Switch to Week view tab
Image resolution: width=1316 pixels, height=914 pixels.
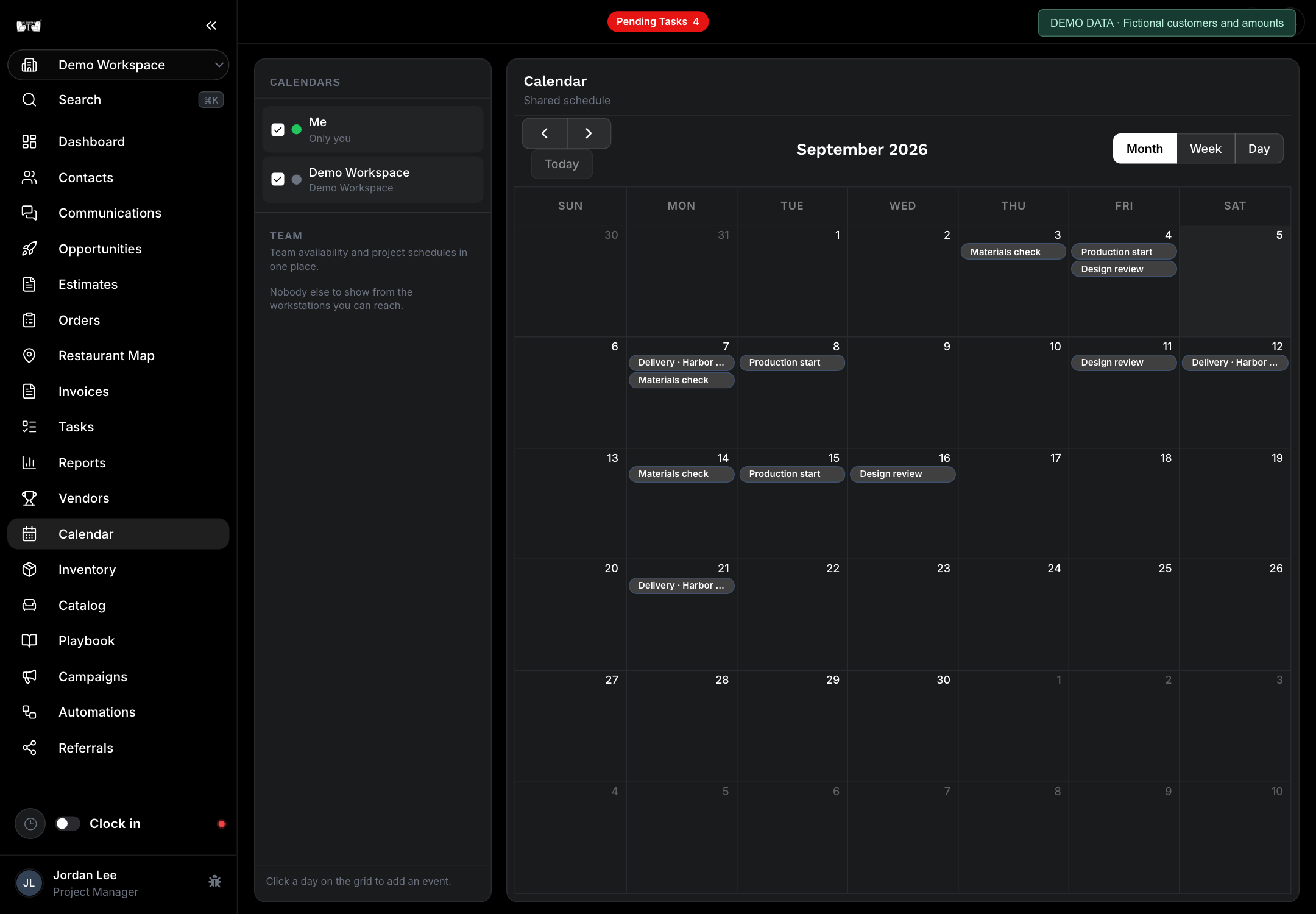coord(1206,149)
